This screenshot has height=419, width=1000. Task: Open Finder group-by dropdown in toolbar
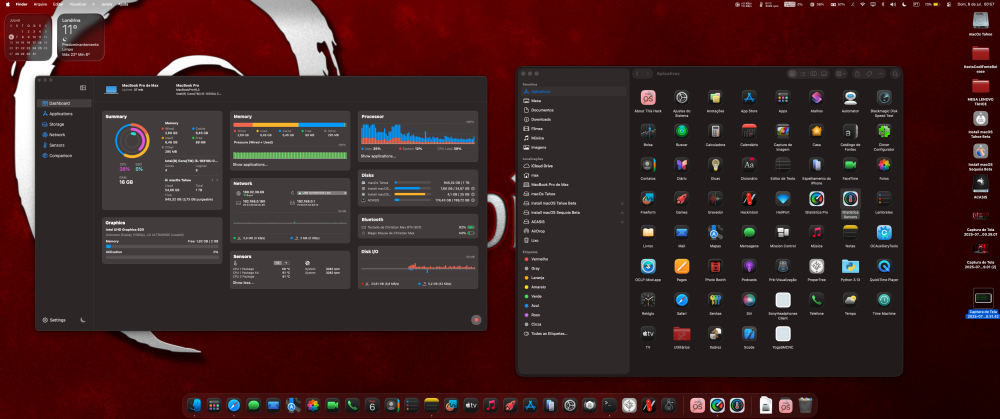click(841, 74)
